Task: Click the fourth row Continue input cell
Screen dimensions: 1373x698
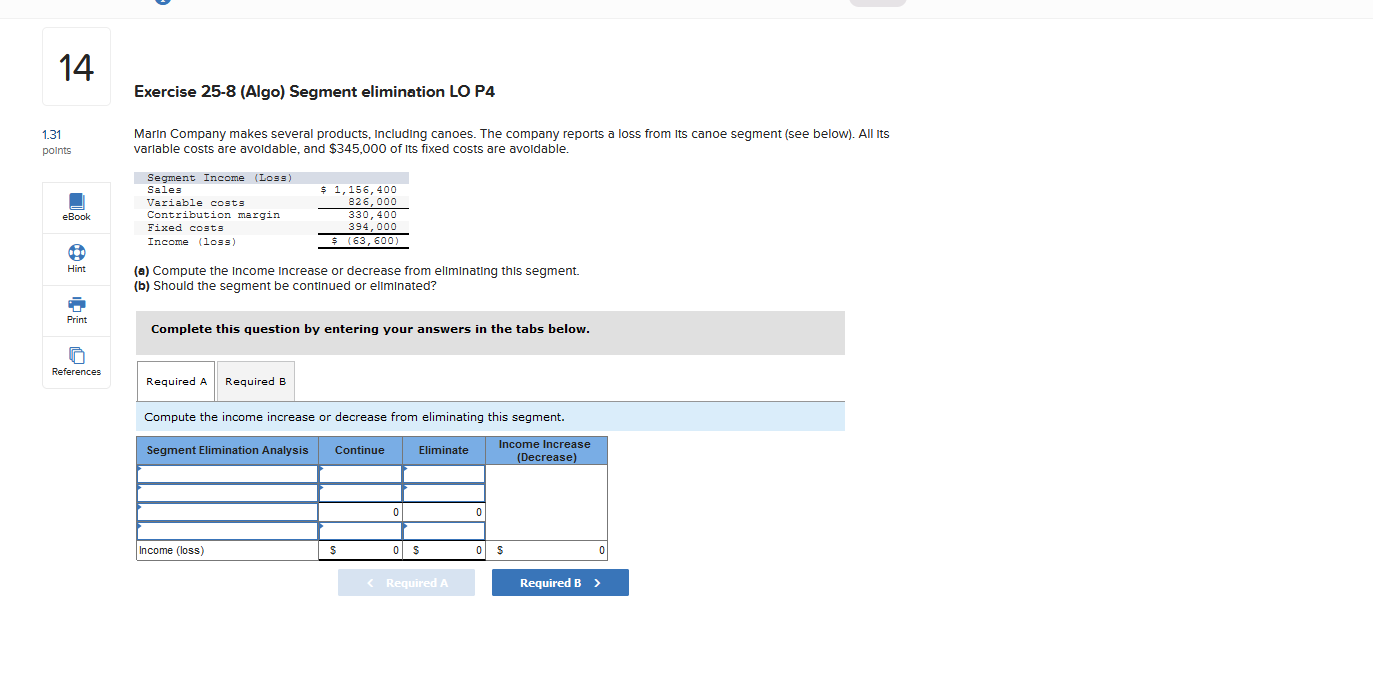Action: pos(359,531)
